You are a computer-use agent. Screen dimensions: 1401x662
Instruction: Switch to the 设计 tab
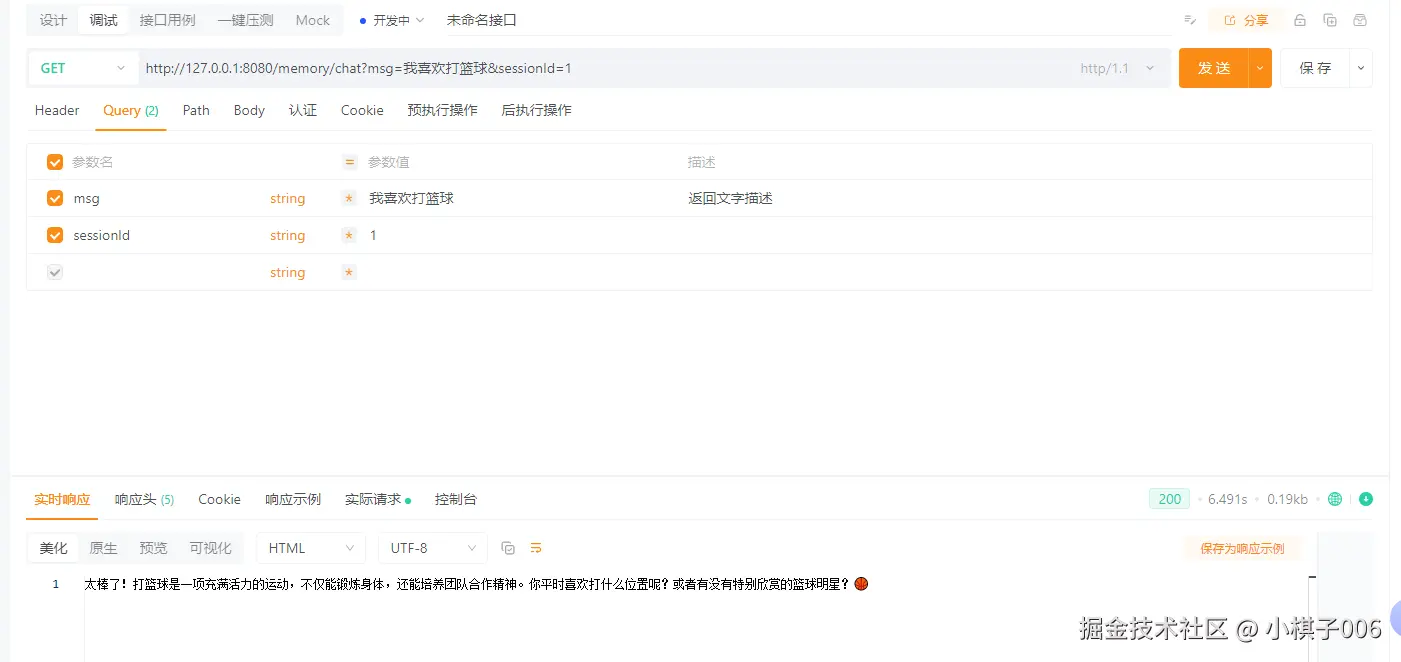point(53,20)
